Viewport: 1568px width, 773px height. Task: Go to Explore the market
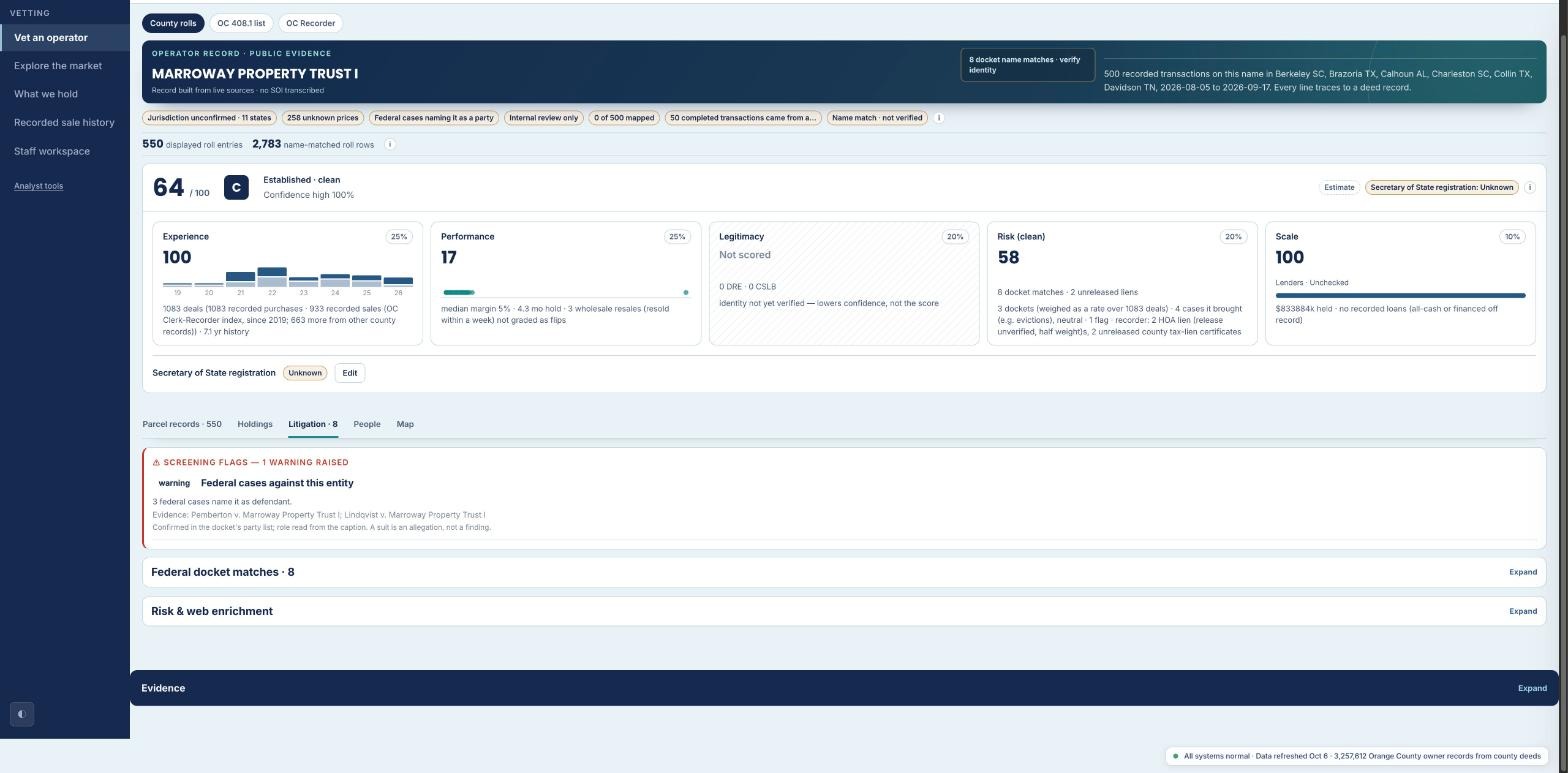pyautogui.click(x=58, y=66)
